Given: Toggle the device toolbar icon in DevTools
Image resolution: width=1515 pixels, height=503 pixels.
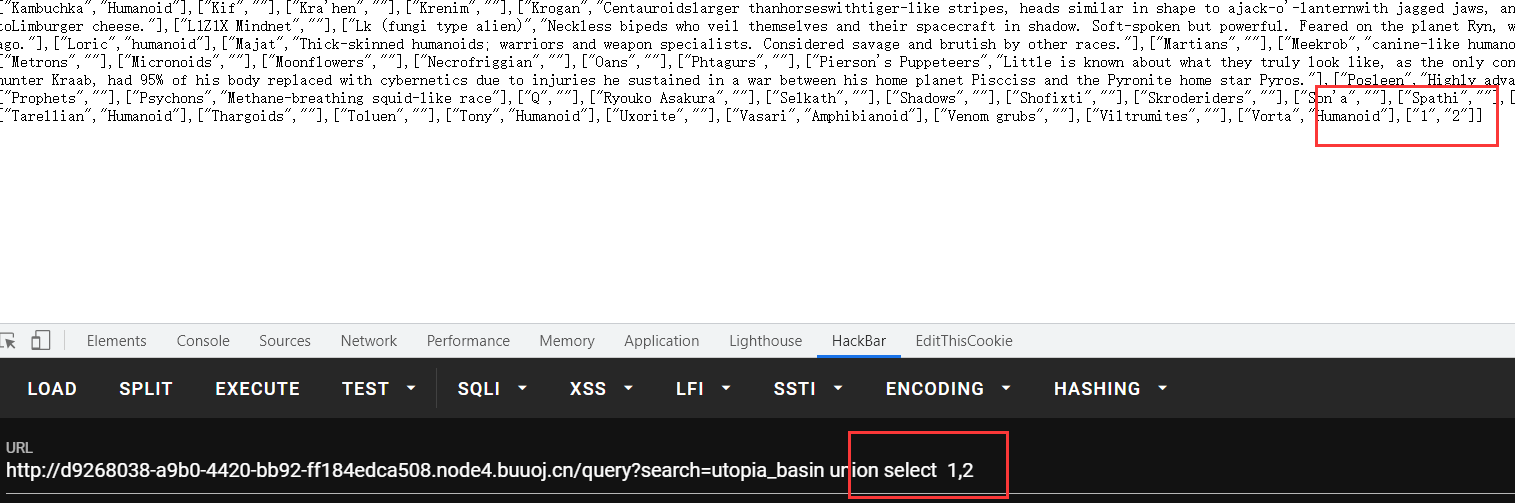Looking at the screenshot, I should point(41,341).
